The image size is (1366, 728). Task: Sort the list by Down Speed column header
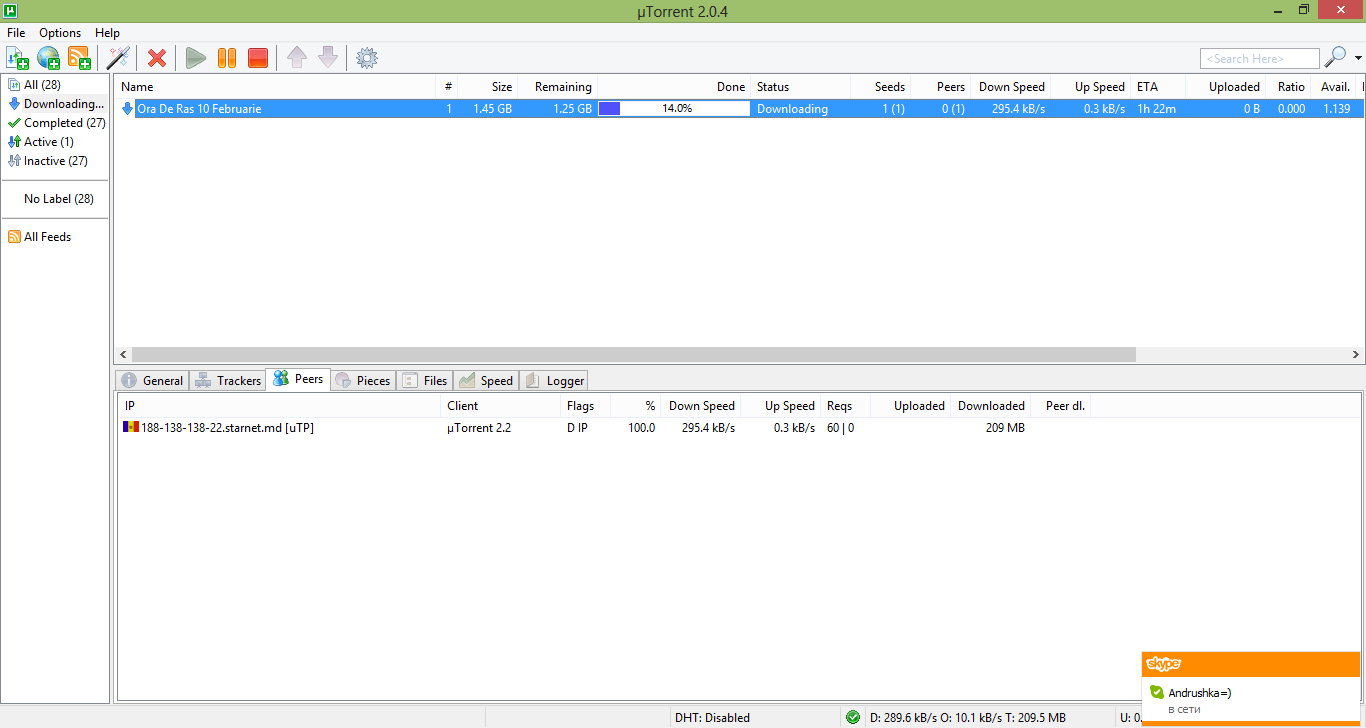(1011, 87)
